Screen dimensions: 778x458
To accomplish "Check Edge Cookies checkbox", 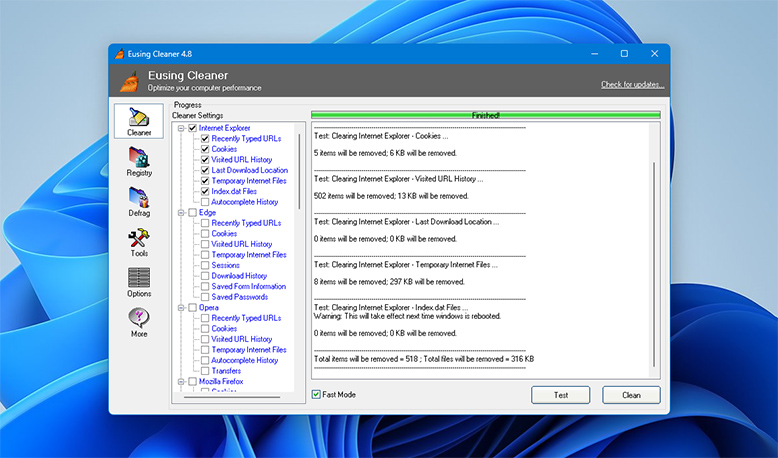I will (205, 233).
